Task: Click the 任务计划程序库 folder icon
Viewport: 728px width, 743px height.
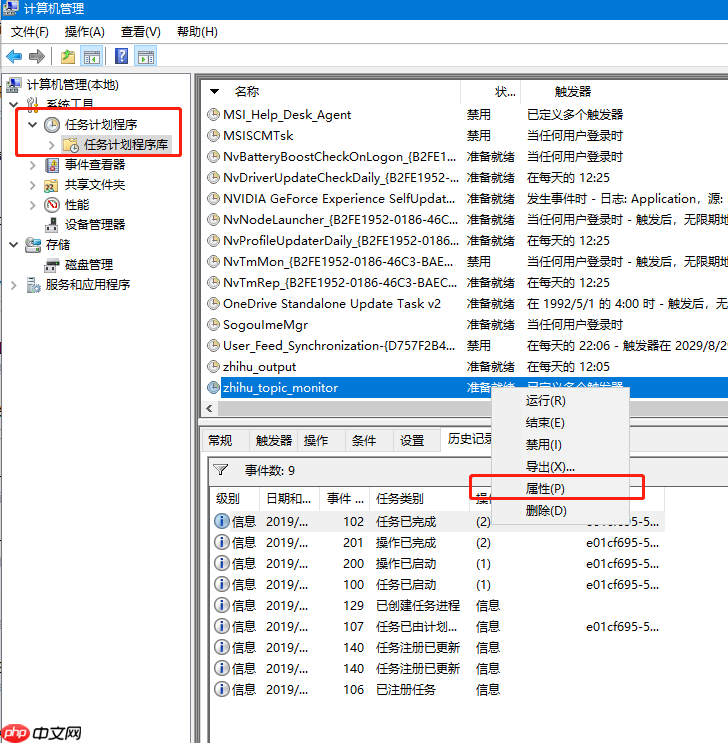Action: pos(71,145)
